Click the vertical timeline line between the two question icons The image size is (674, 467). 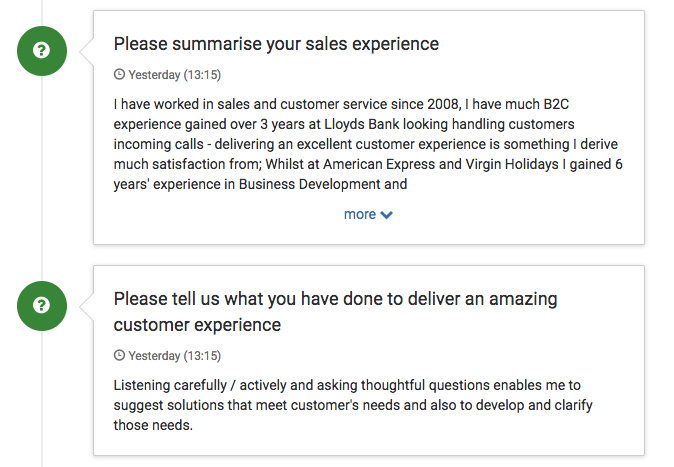(x=42, y=178)
